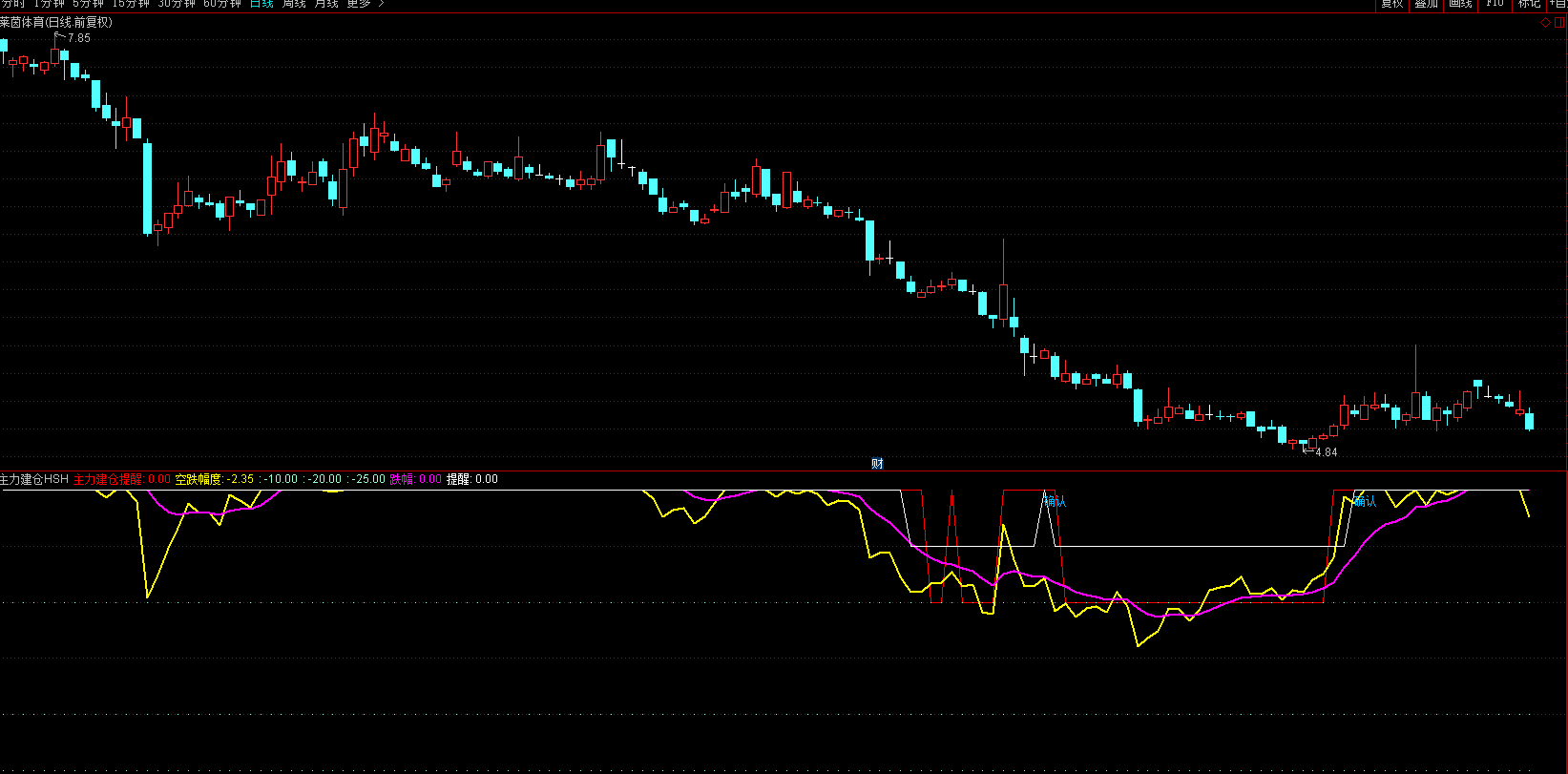Click the first 确认 signal label
The height and width of the screenshot is (774, 1568).
[1055, 502]
